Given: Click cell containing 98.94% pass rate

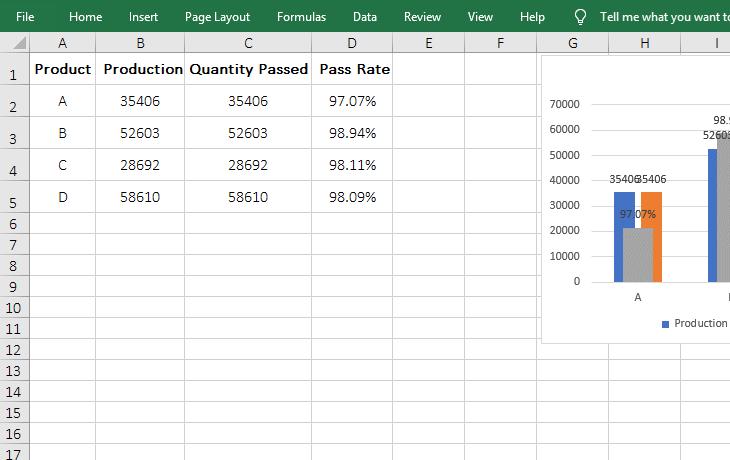Looking at the screenshot, I should (x=352, y=133).
